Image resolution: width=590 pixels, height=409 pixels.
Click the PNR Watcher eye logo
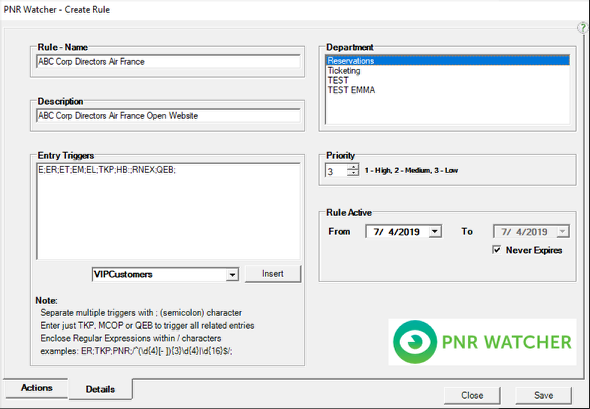click(x=415, y=342)
